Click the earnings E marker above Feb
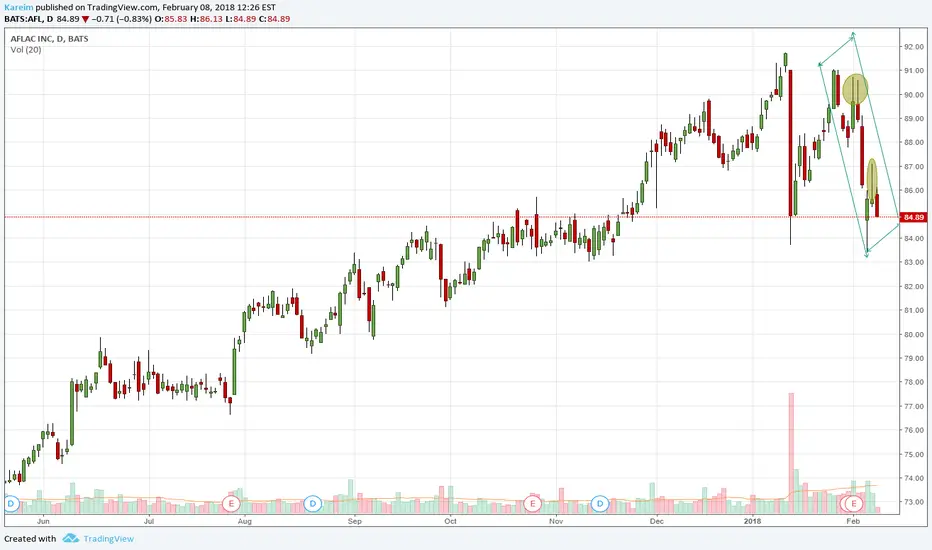Viewport: 932px width, 550px height. [x=854, y=504]
